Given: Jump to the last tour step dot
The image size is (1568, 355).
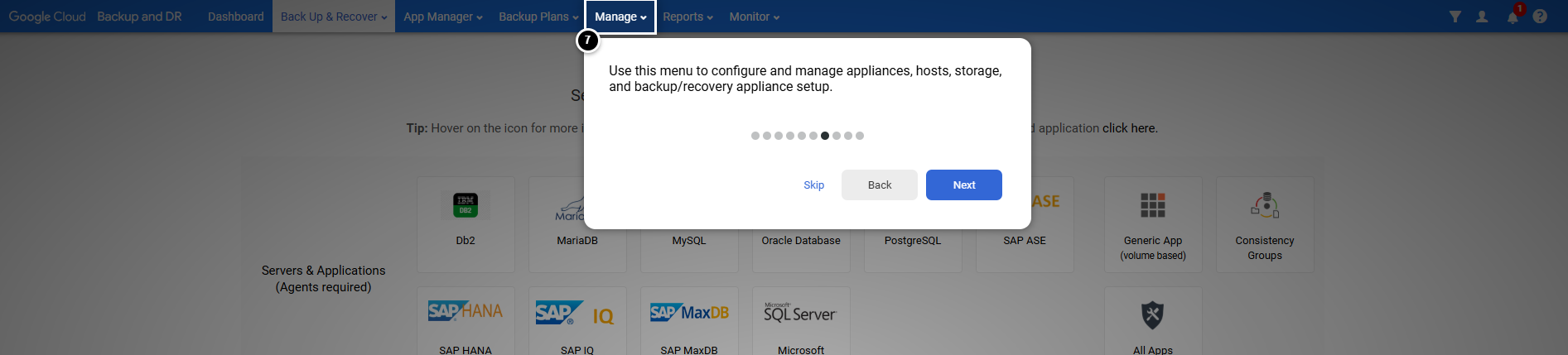Looking at the screenshot, I should pyautogui.click(x=860, y=136).
